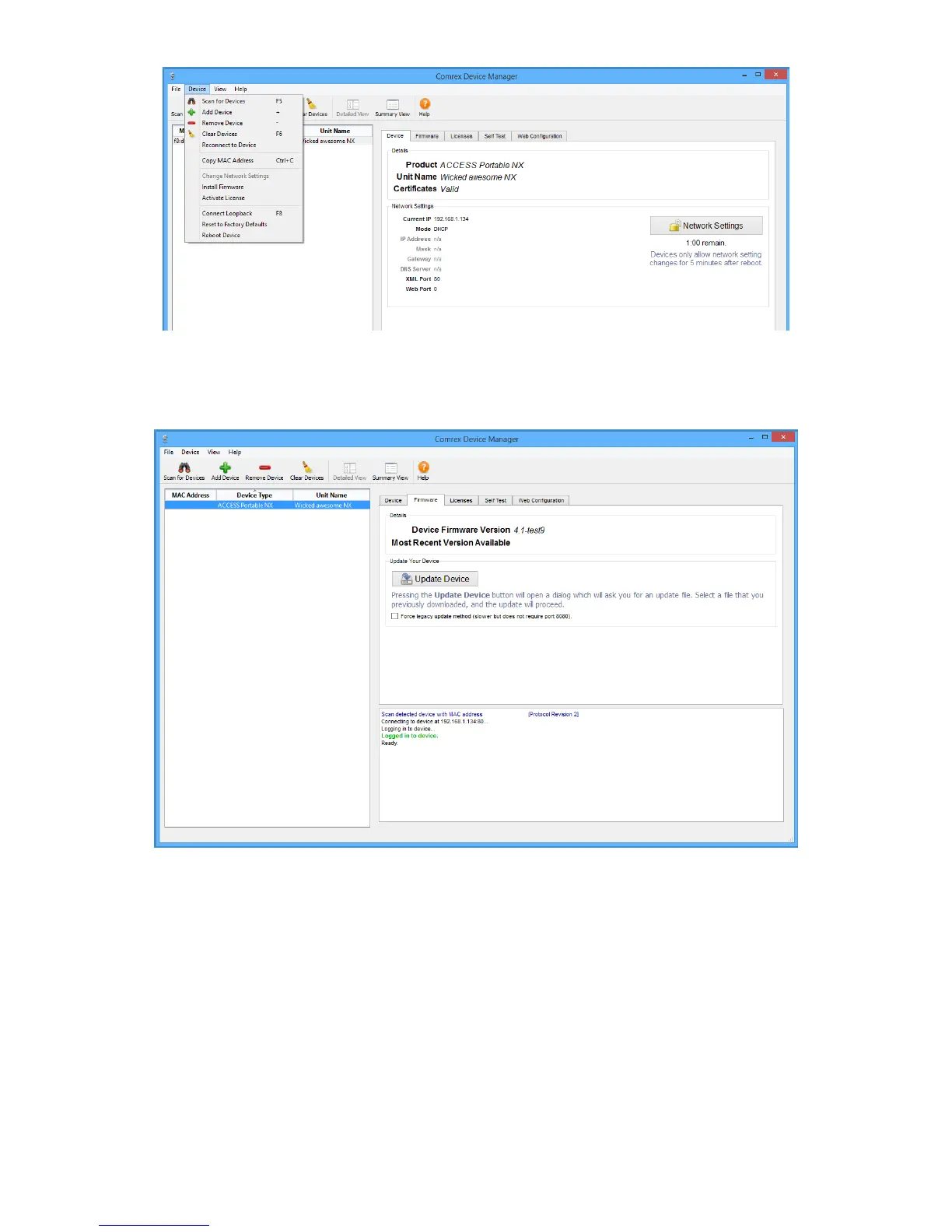Open Device menu in lower window
The height and width of the screenshot is (1232, 952).
(x=191, y=452)
